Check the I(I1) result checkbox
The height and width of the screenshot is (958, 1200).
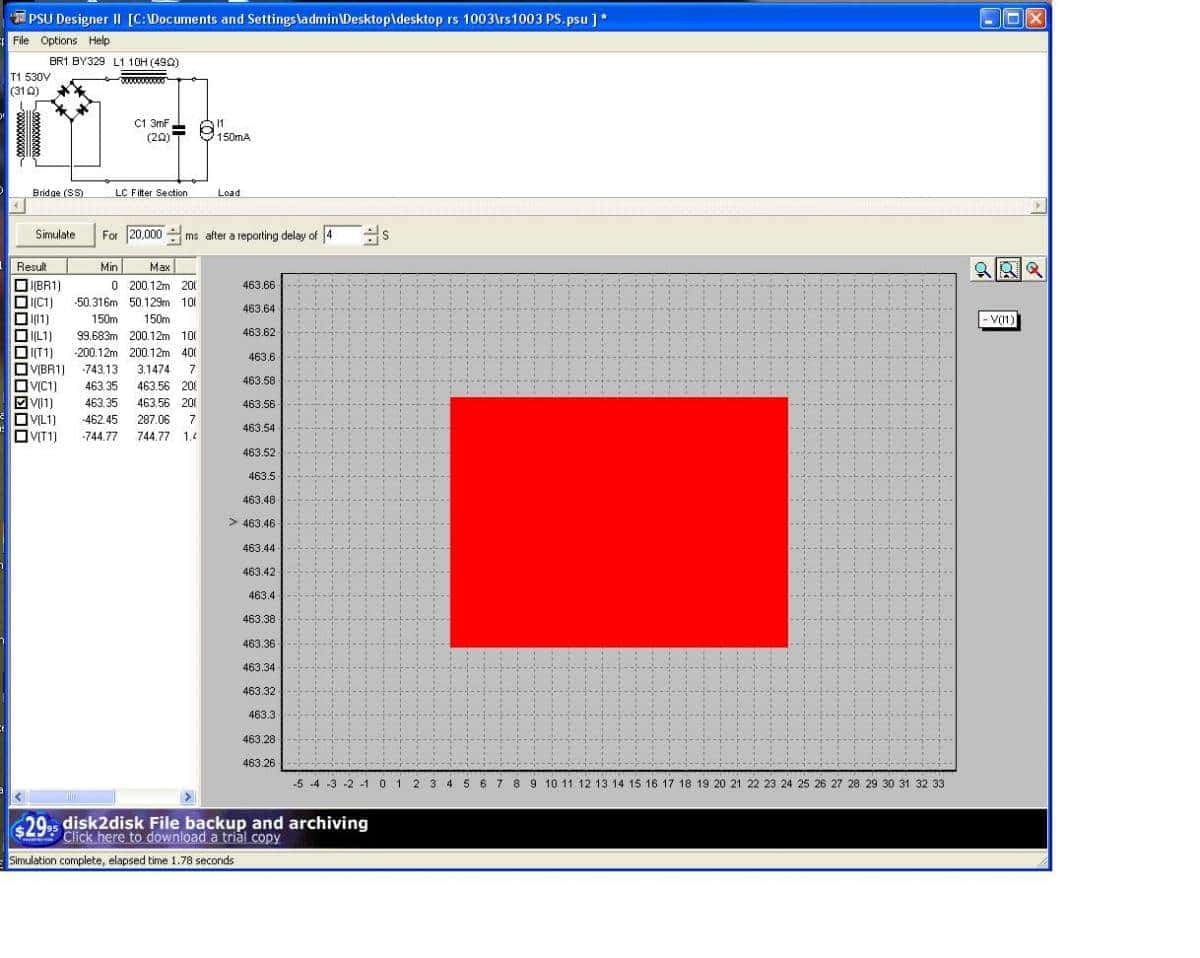click(22, 319)
